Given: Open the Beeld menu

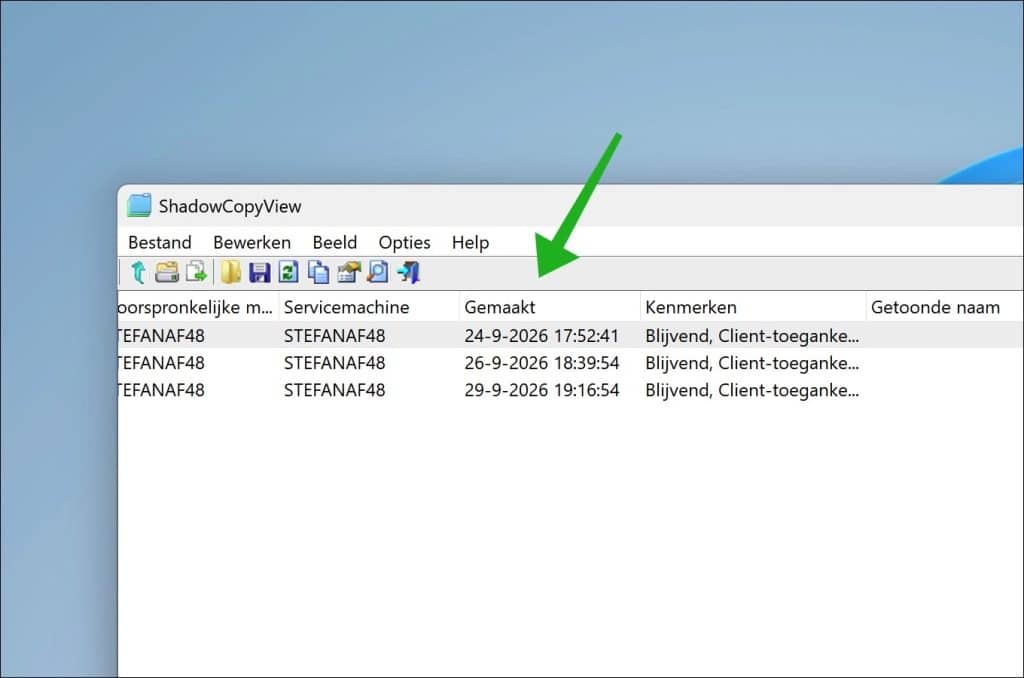Looking at the screenshot, I should click(335, 242).
